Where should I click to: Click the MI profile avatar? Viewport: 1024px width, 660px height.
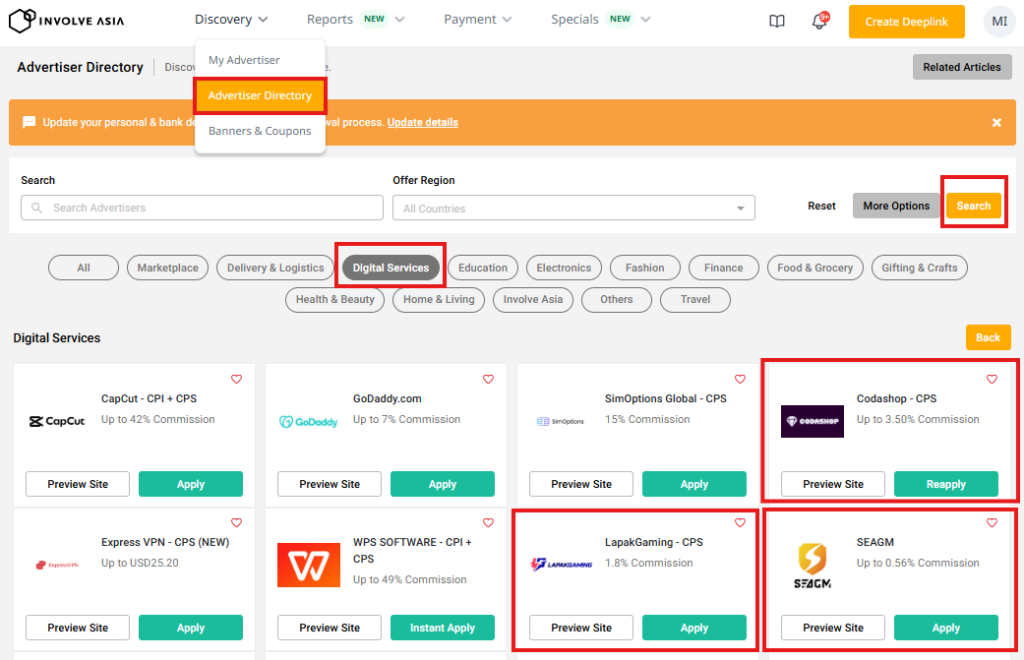998,21
